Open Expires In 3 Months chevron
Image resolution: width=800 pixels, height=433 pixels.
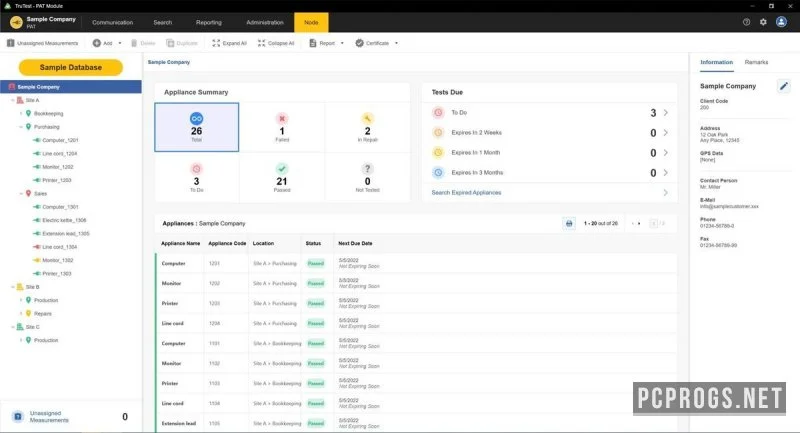[x=665, y=173]
